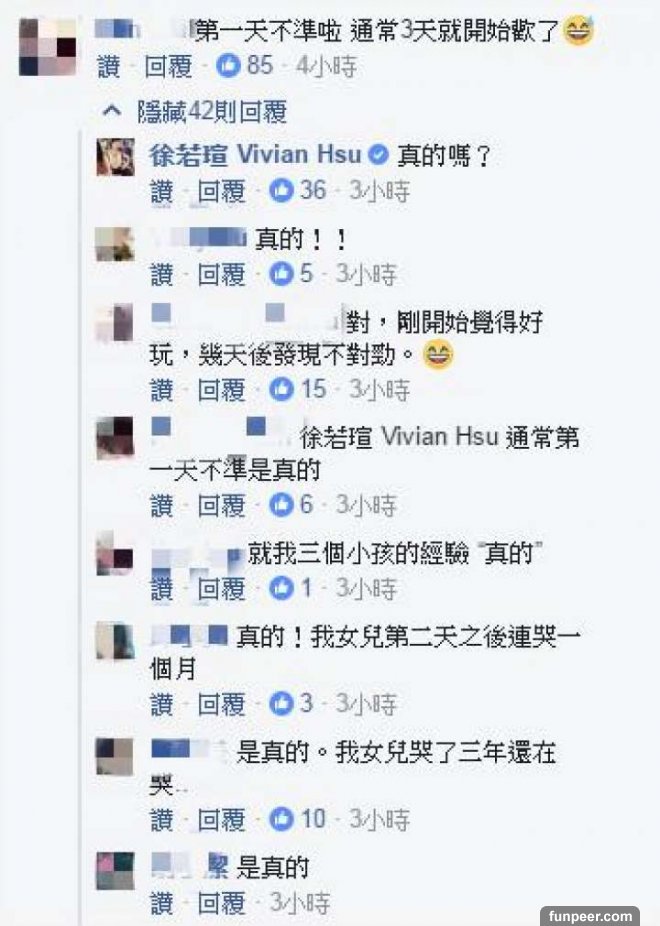Click 回覆 under the top 第一天不準啦 comment
The image size is (660, 926).
click(x=168, y=66)
